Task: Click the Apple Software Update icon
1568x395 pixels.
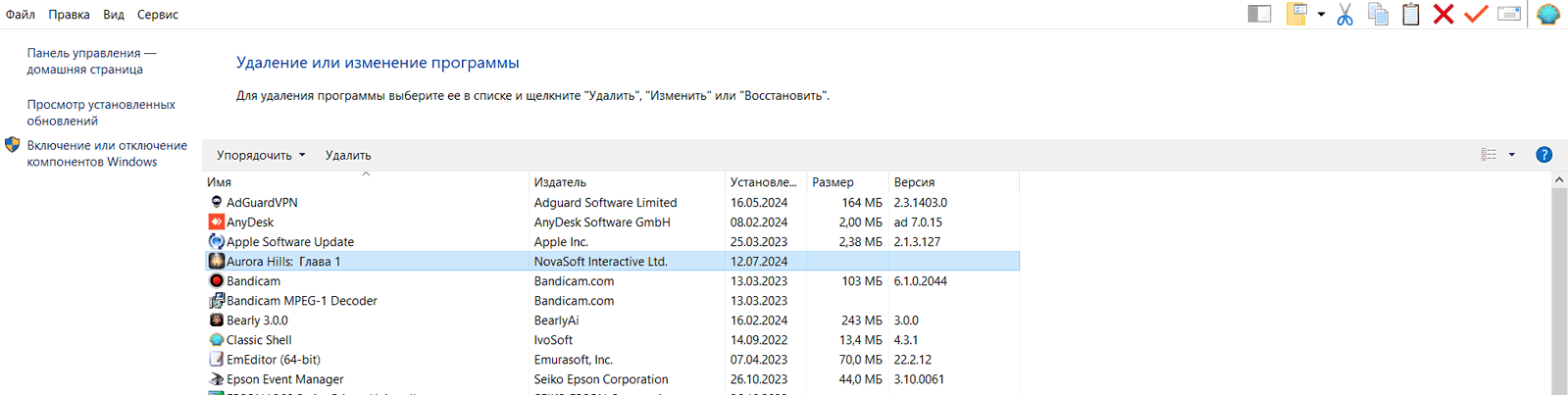Action: [x=217, y=241]
